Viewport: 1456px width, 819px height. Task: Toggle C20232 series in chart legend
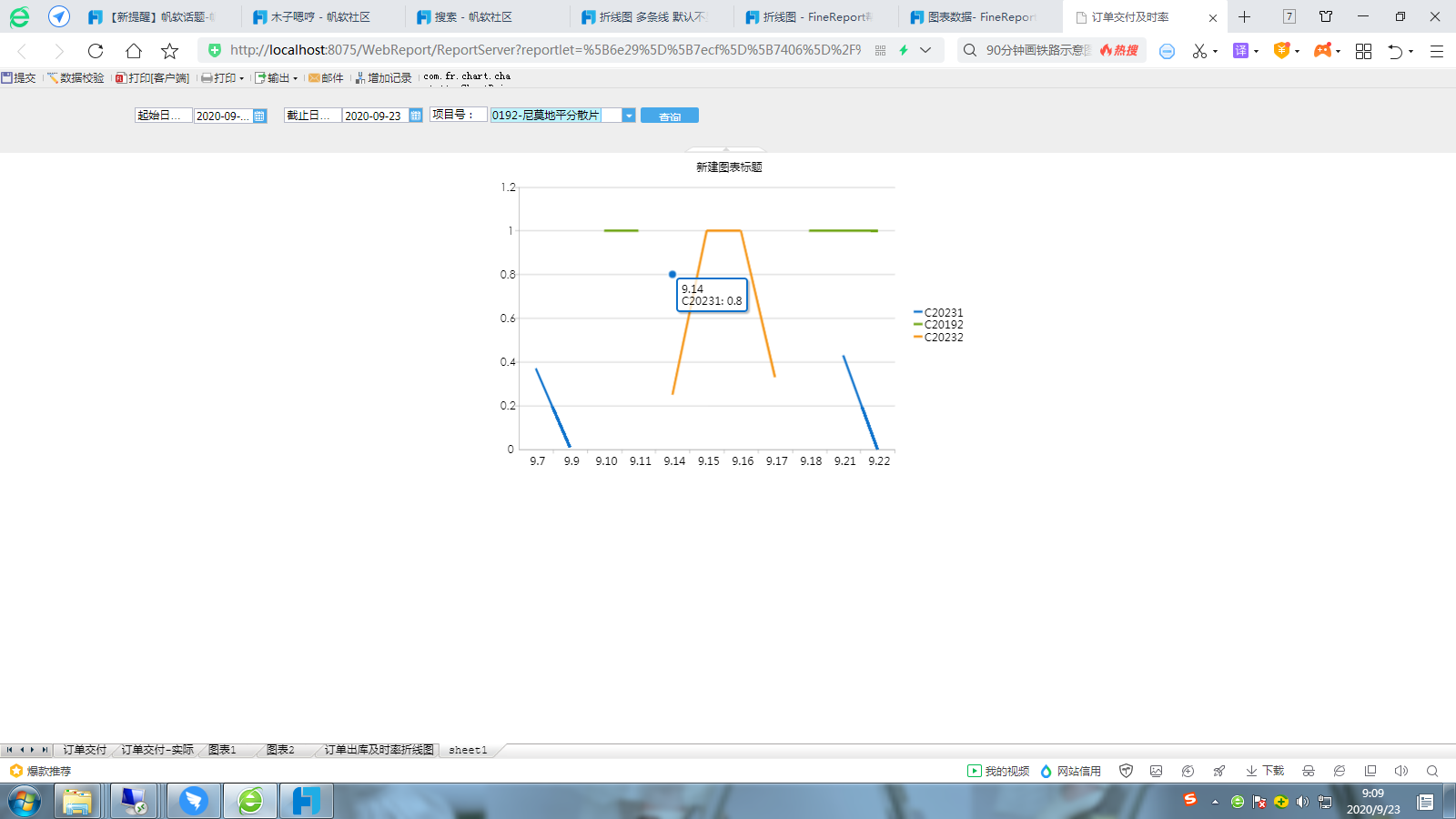click(938, 338)
